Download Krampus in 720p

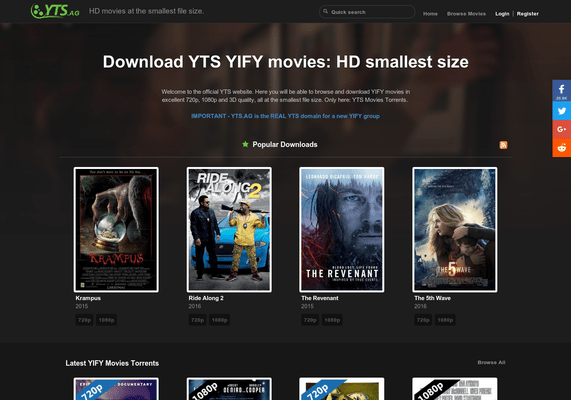pos(84,320)
